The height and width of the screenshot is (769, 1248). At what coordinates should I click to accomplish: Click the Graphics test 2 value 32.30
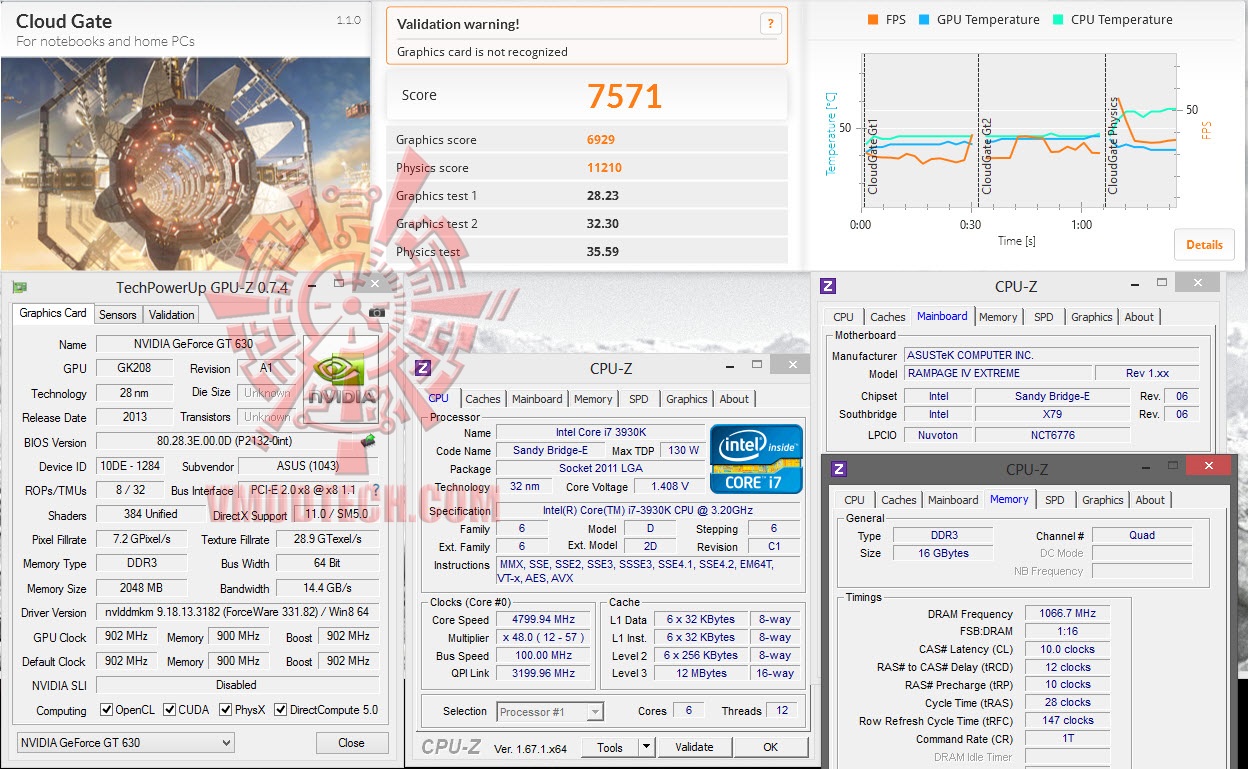(602, 224)
